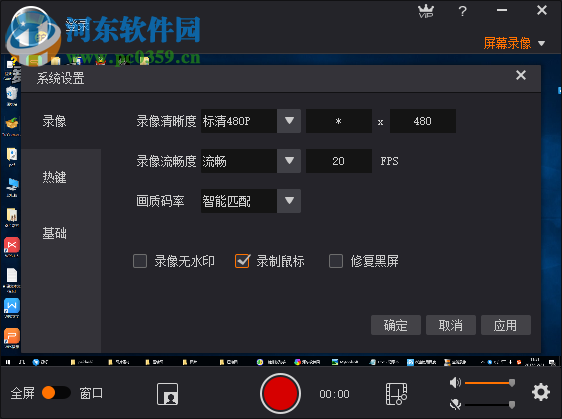Click the 智能匹配 combo box value
This screenshot has height=419, width=562.
pyautogui.click(x=239, y=201)
